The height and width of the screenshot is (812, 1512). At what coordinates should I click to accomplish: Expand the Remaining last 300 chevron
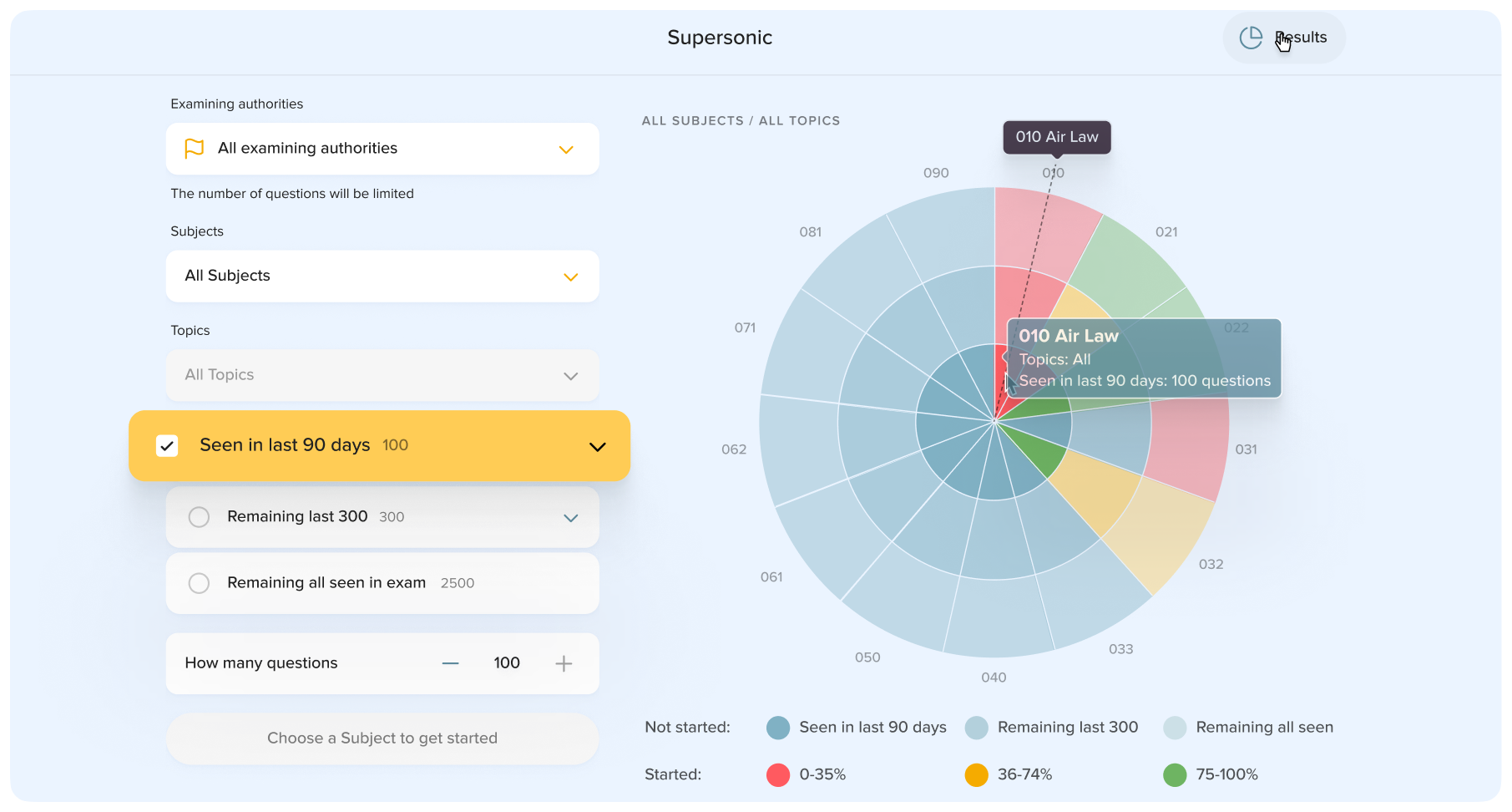tap(570, 518)
